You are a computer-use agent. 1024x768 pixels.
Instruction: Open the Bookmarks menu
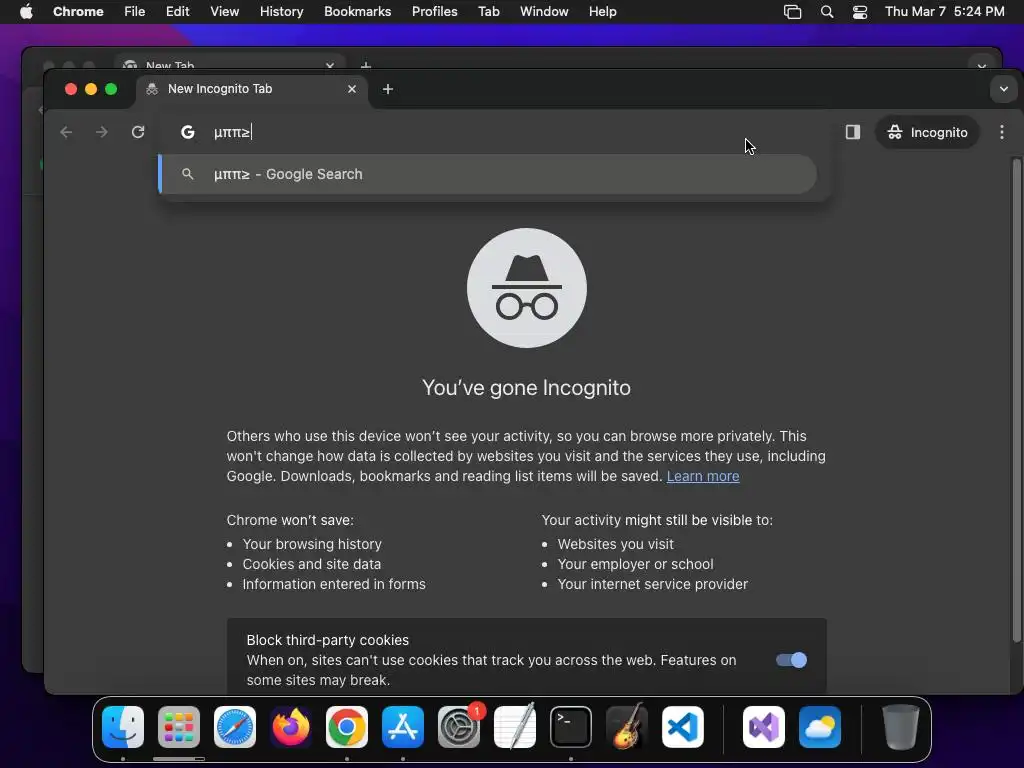[358, 12]
